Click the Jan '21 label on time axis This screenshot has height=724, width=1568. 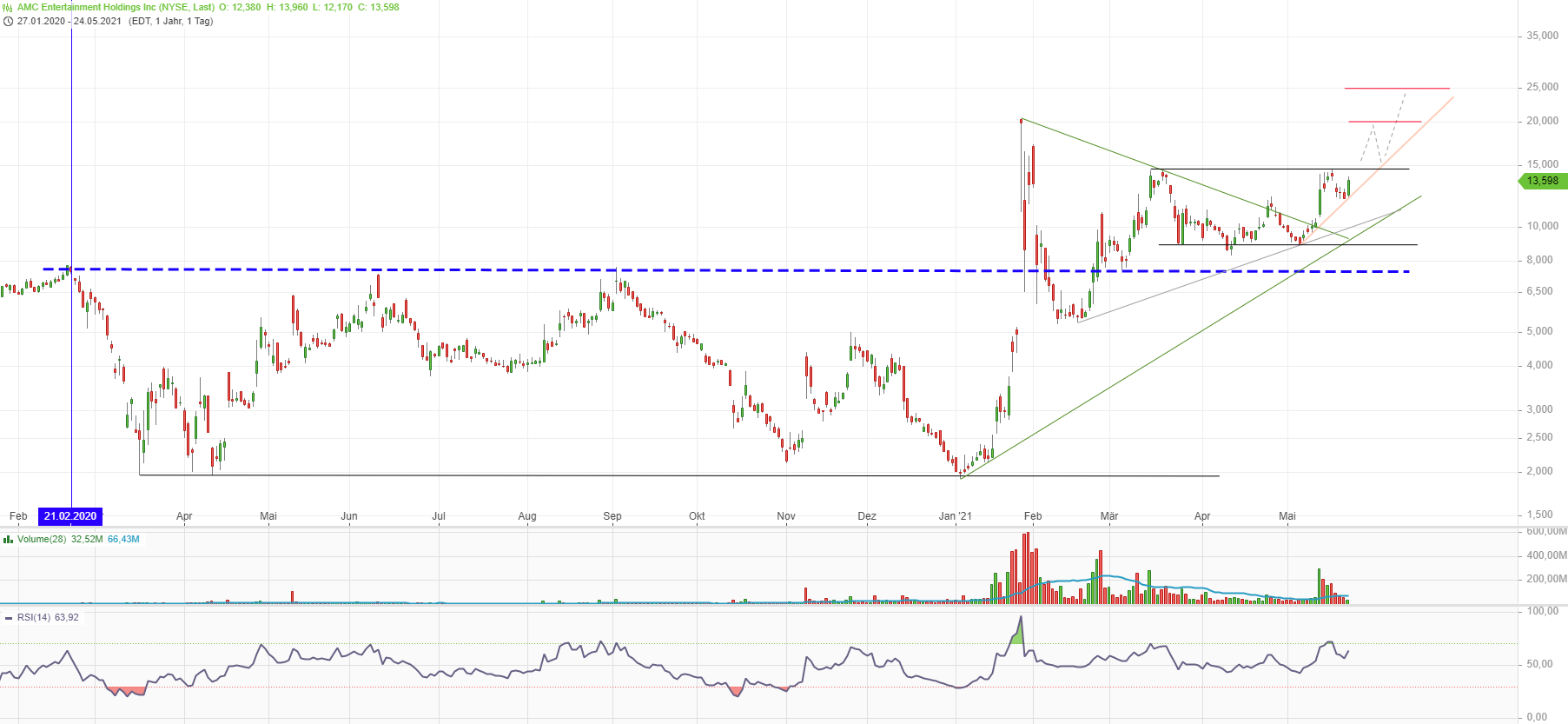pos(956,516)
